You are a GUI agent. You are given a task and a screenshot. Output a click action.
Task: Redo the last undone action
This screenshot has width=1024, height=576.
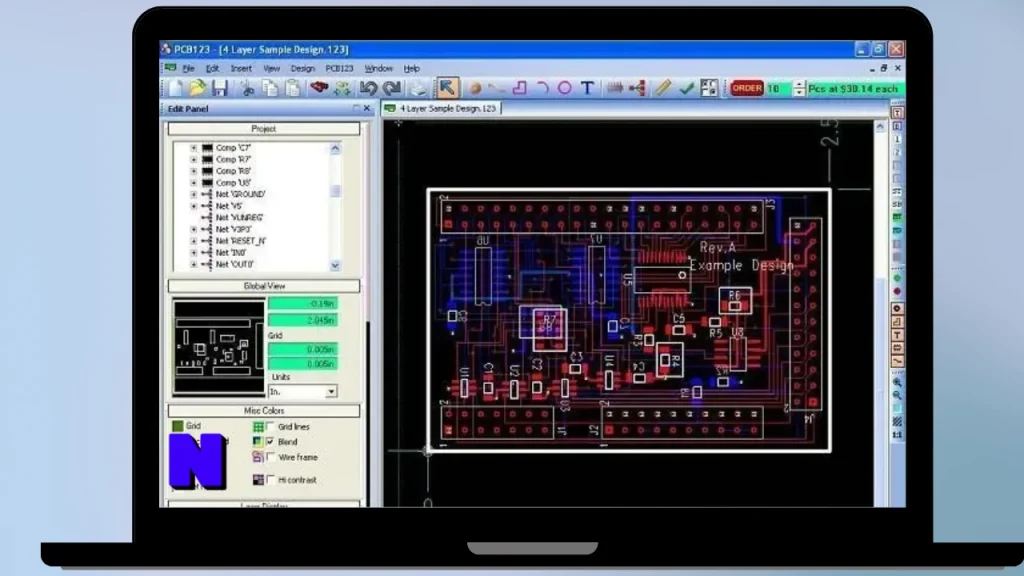392,88
